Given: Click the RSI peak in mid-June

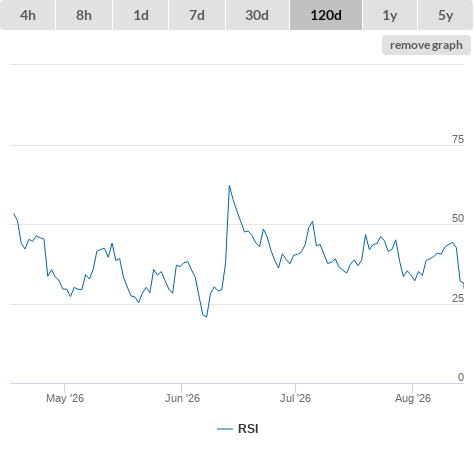Looking at the screenshot, I should coord(229,186).
